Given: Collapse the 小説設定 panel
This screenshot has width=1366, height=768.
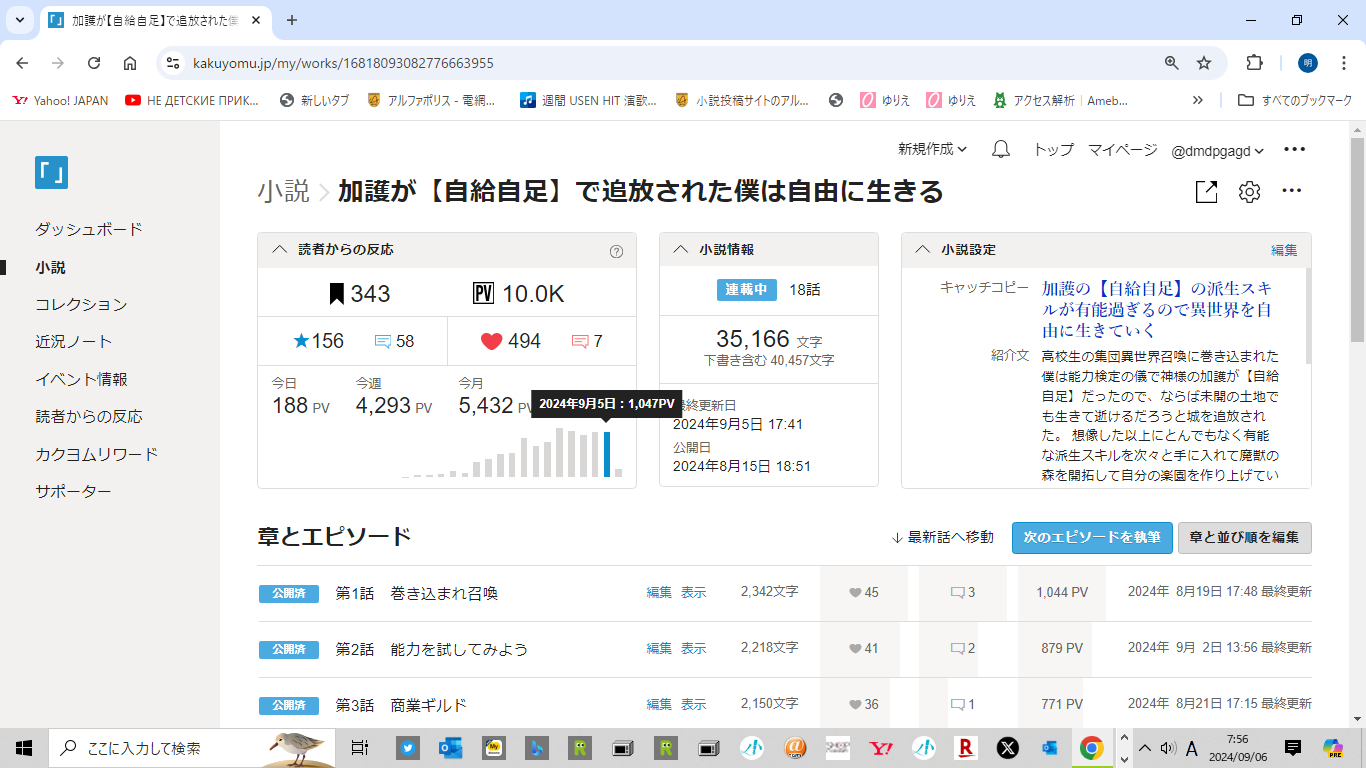Looking at the screenshot, I should tap(923, 250).
